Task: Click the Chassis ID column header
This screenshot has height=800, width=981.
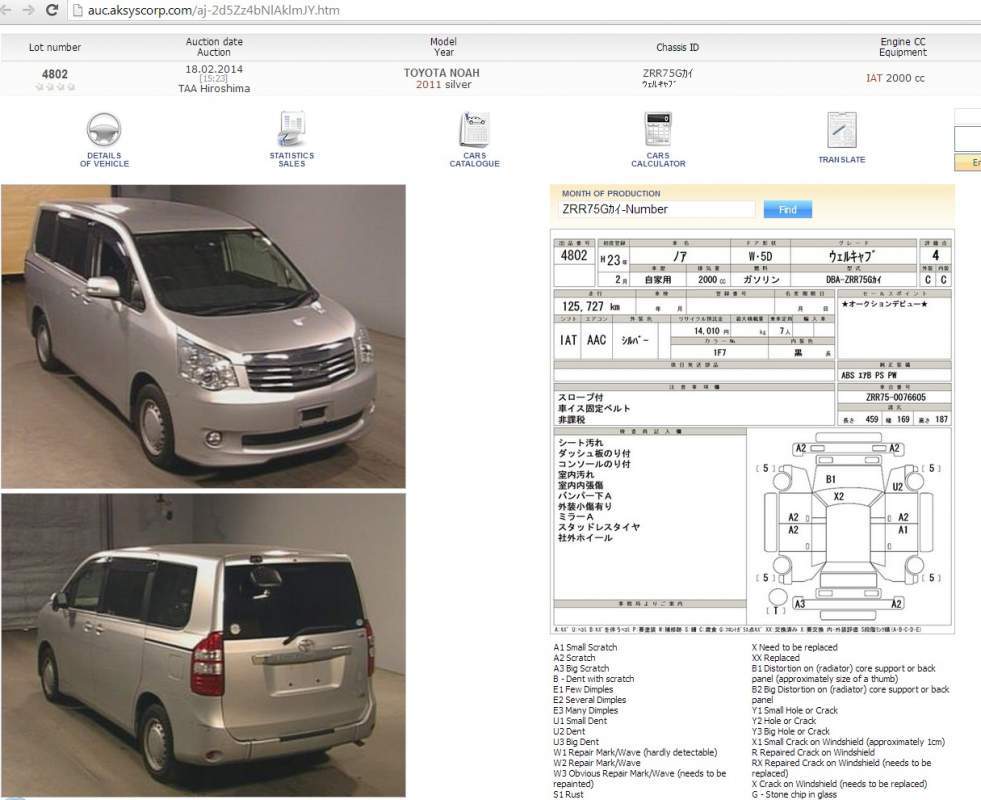Action: pos(677,47)
